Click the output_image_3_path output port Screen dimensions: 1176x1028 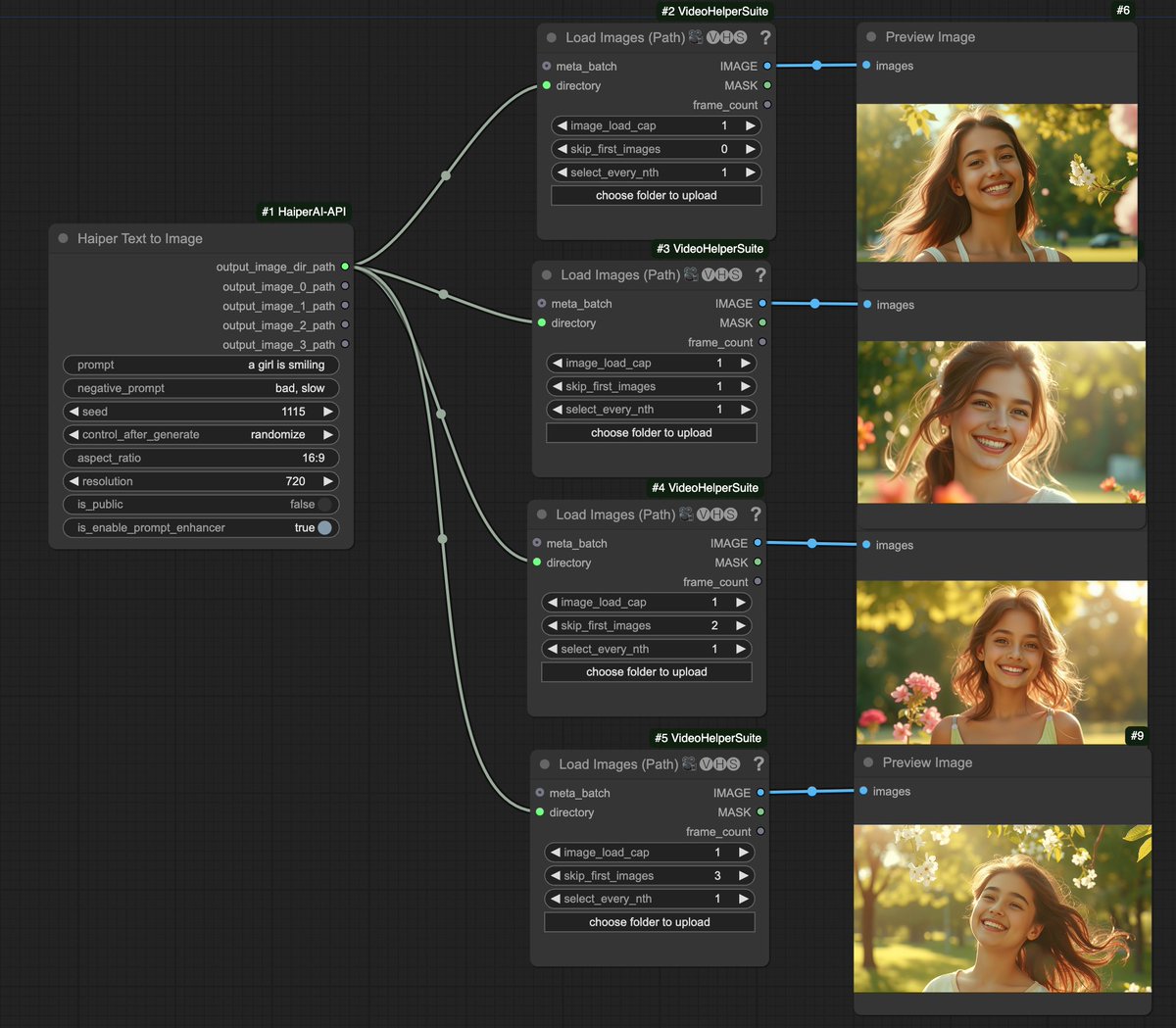pyautogui.click(x=345, y=345)
